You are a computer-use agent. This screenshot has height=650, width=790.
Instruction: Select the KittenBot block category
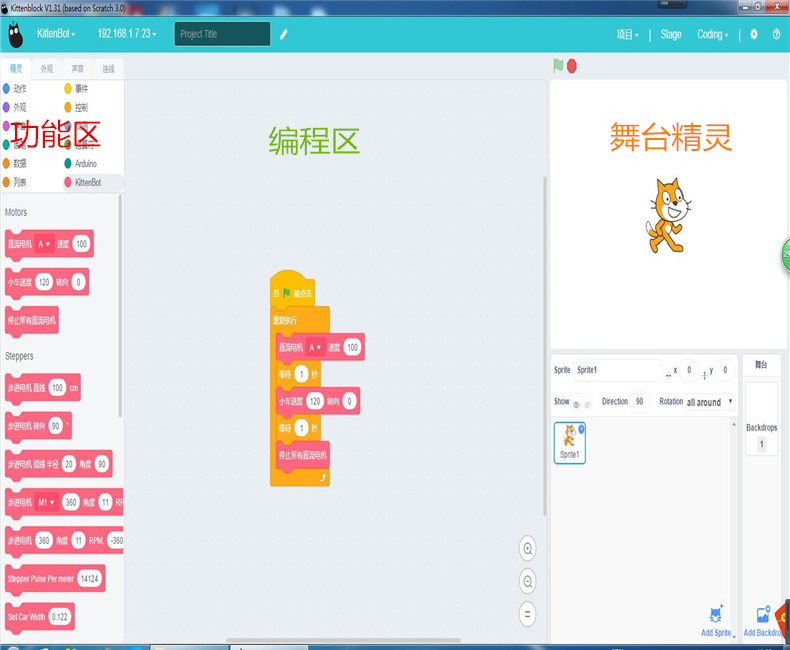[88, 182]
